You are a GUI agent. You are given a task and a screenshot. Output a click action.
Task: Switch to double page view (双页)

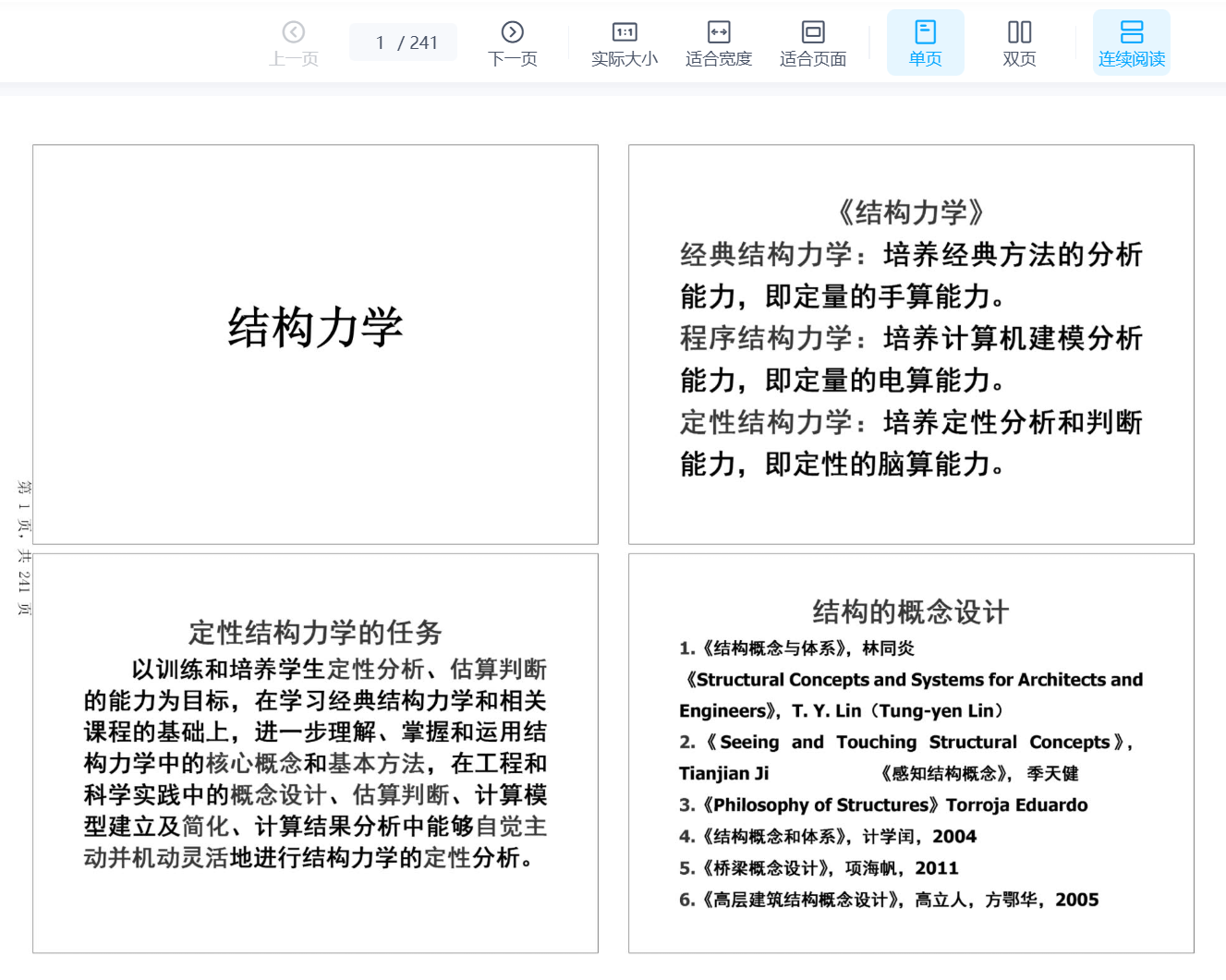coord(1019,43)
